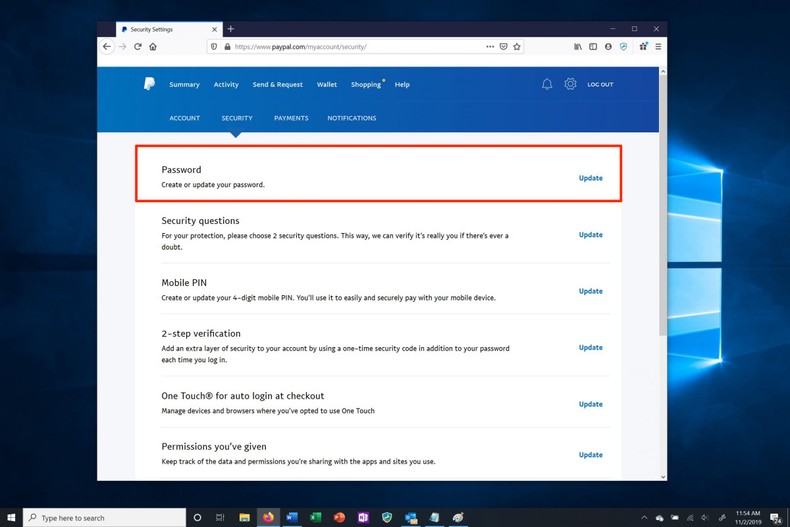
Task: Open the Wallet menu item
Action: (x=327, y=85)
